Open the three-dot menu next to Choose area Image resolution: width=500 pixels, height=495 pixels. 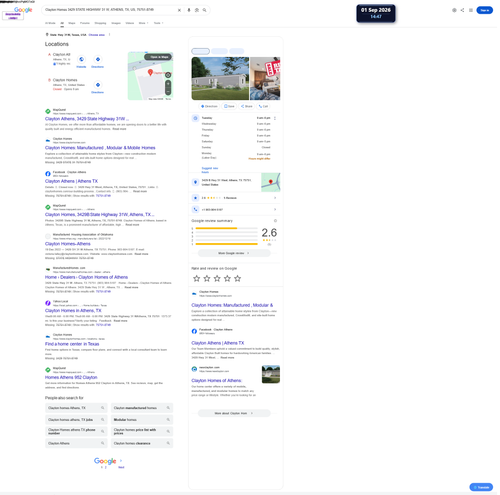click(109, 35)
